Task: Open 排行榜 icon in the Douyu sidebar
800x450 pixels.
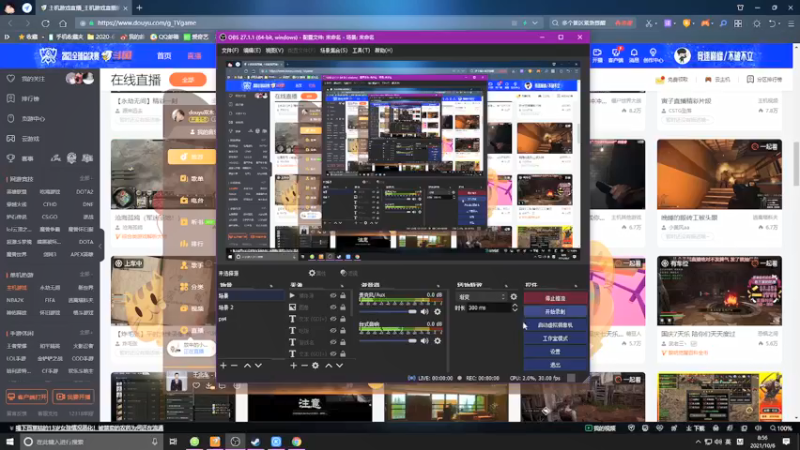Action: click(11, 98)
